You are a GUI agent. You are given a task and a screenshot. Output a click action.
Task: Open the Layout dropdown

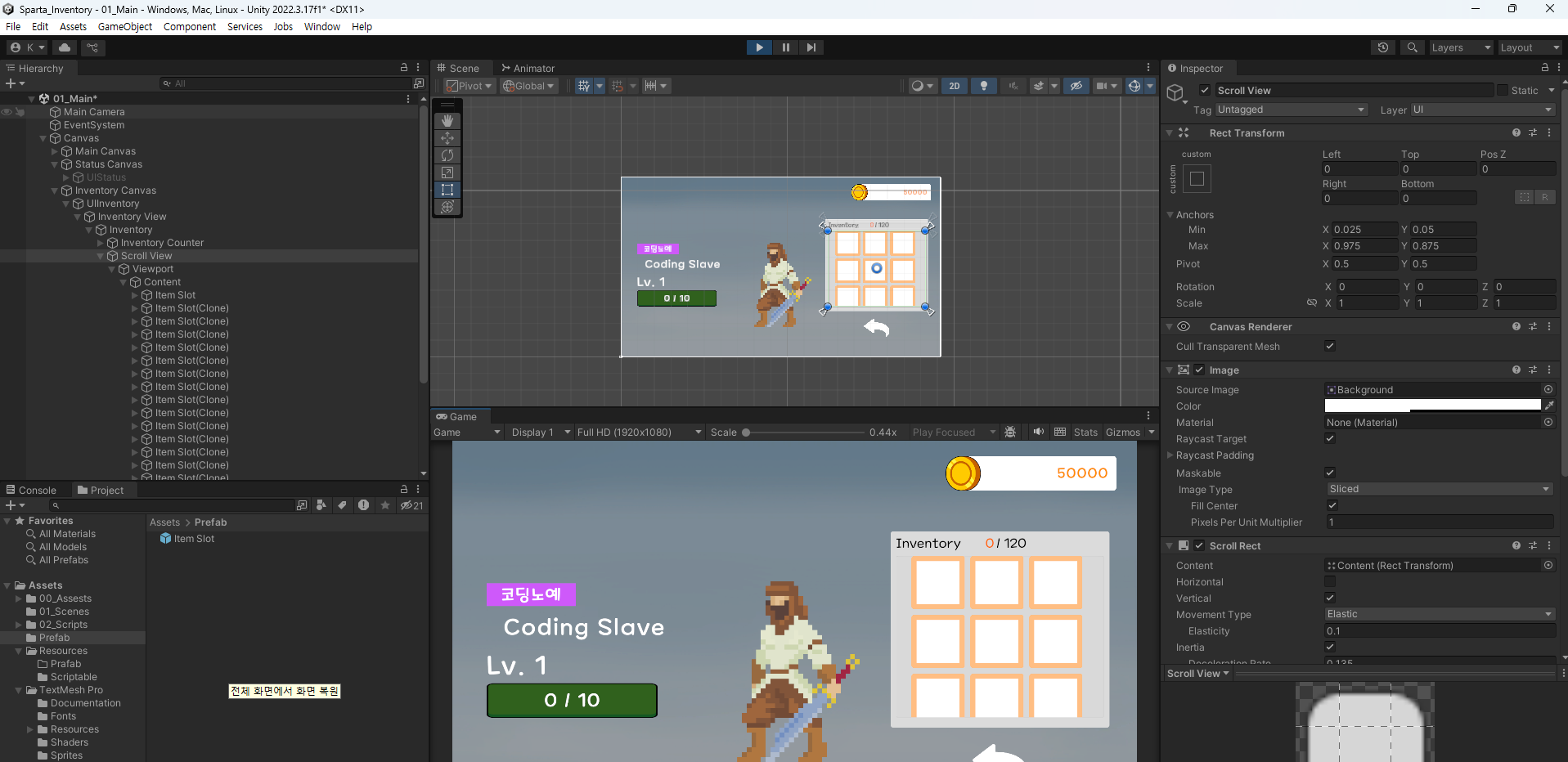coord(1530,47)
